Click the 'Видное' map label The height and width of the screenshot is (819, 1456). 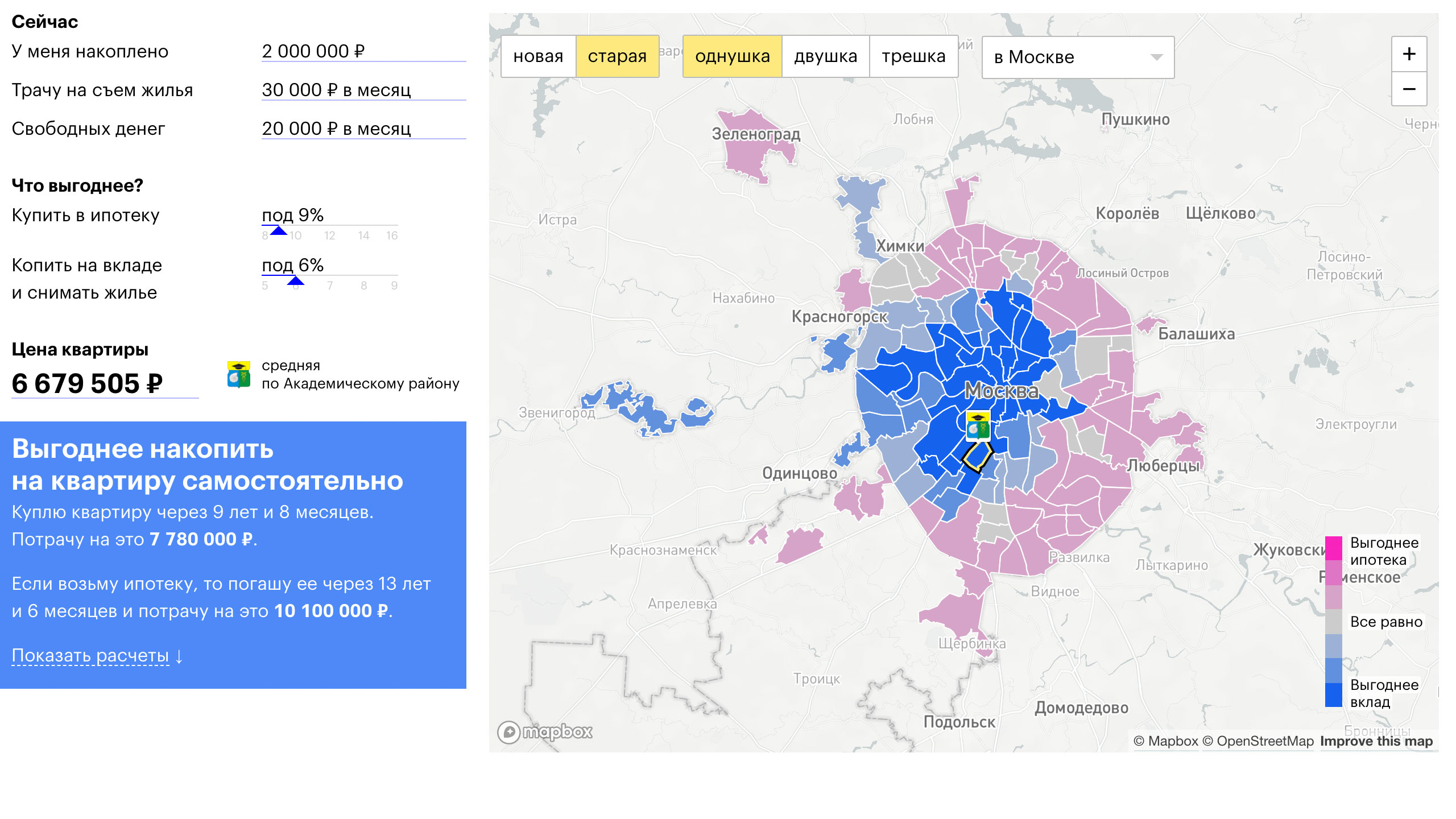click(1055, 591)
